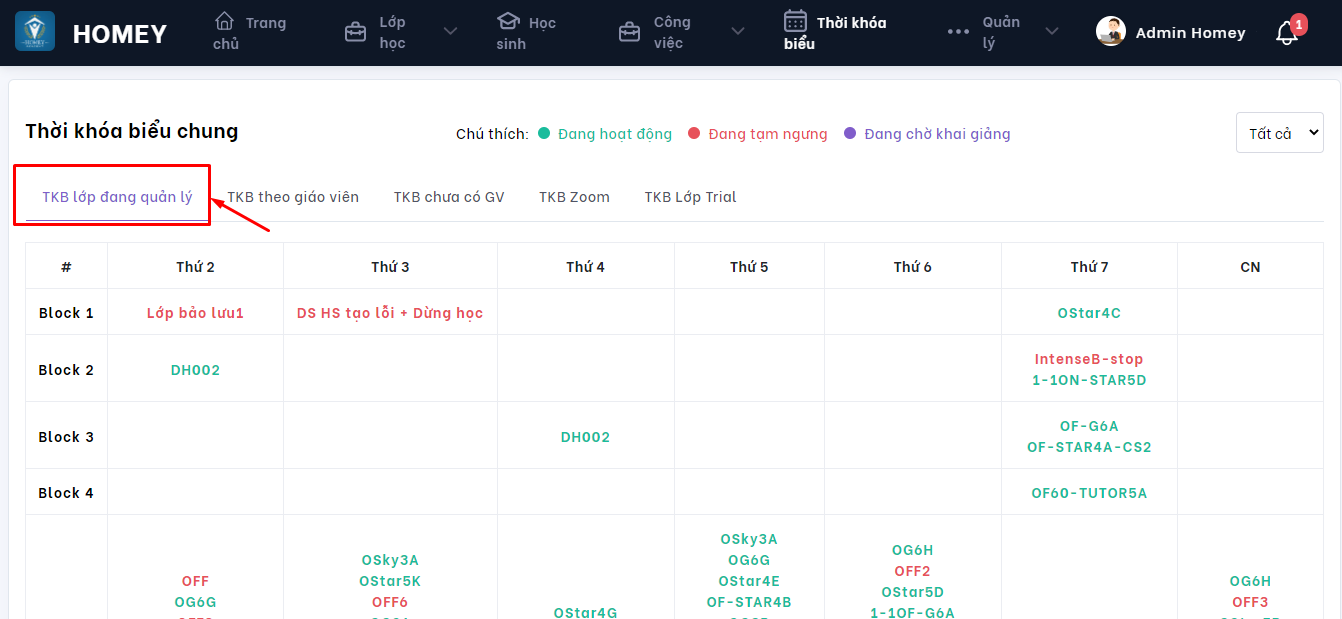Image resolution: width=1342 pixels, height=619 pixels.
Task: Click the calendar icon for Thời khóa biểu
Action: pos(795,21)
